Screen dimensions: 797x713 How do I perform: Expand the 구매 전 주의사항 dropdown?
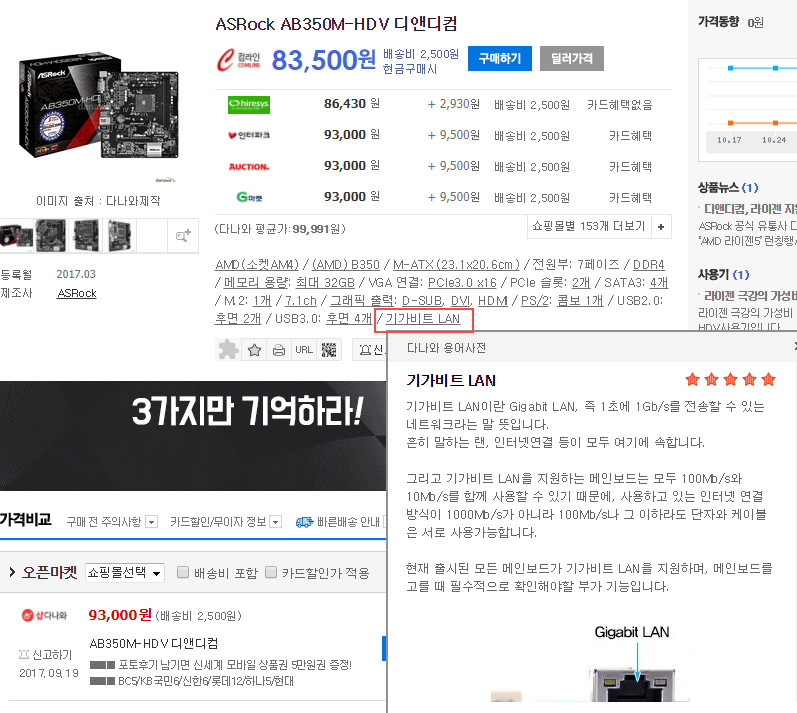point(151,522)
